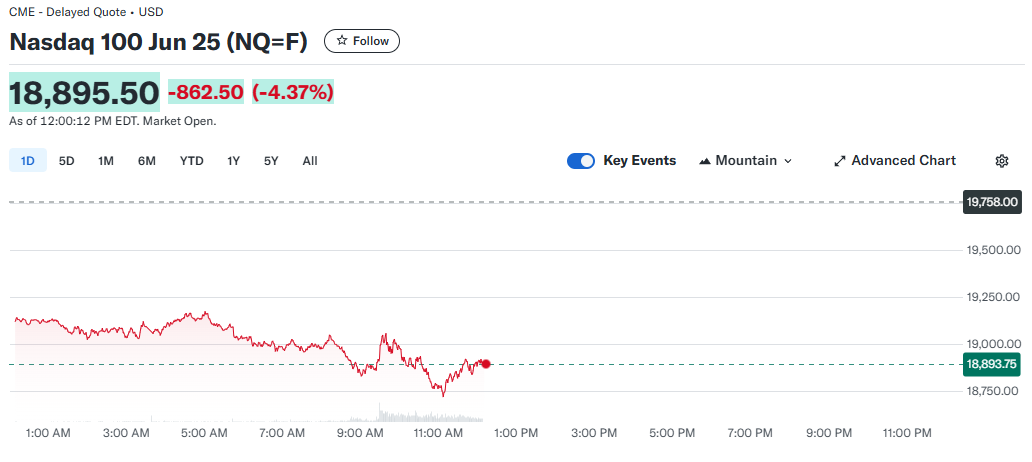
Task: Show the All time range
Action: [310, 161]
